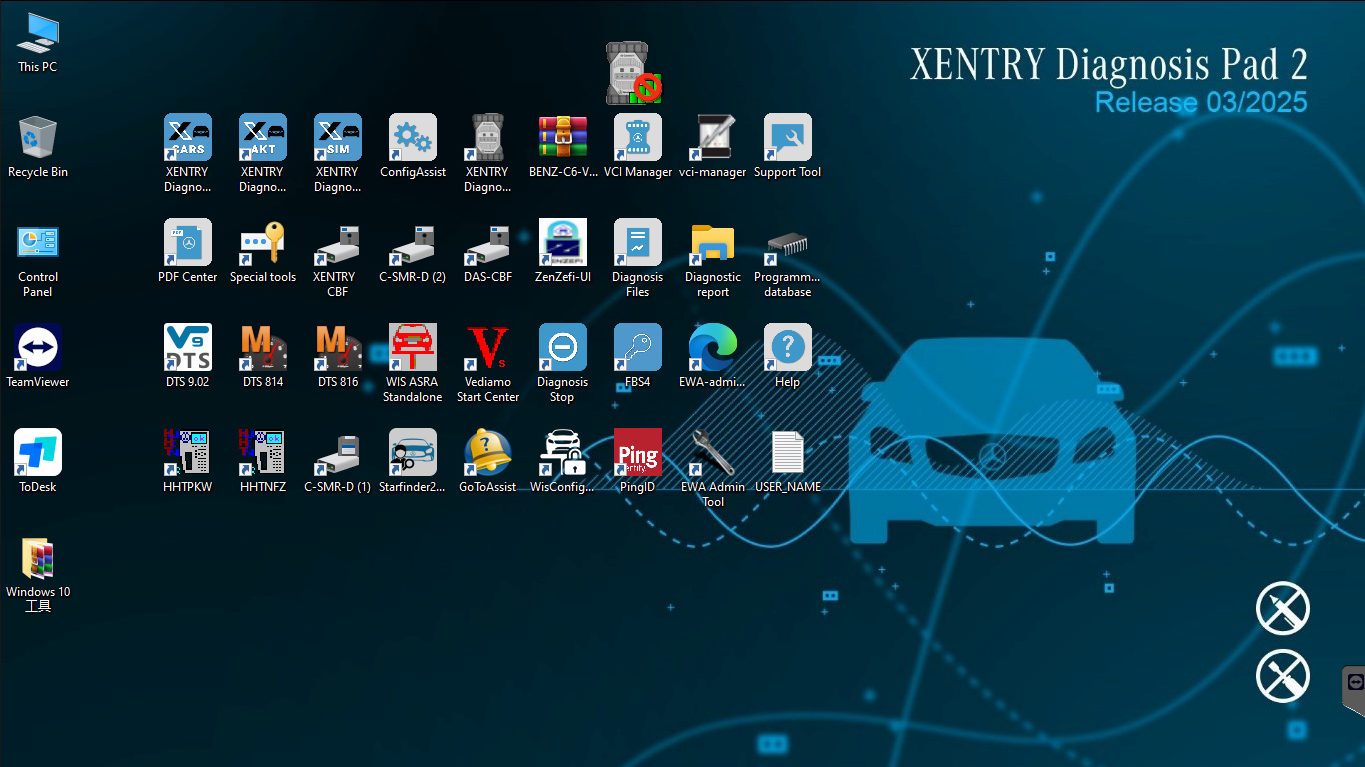Launch EWA Admin Tool wrench icon

coord(713,453)
